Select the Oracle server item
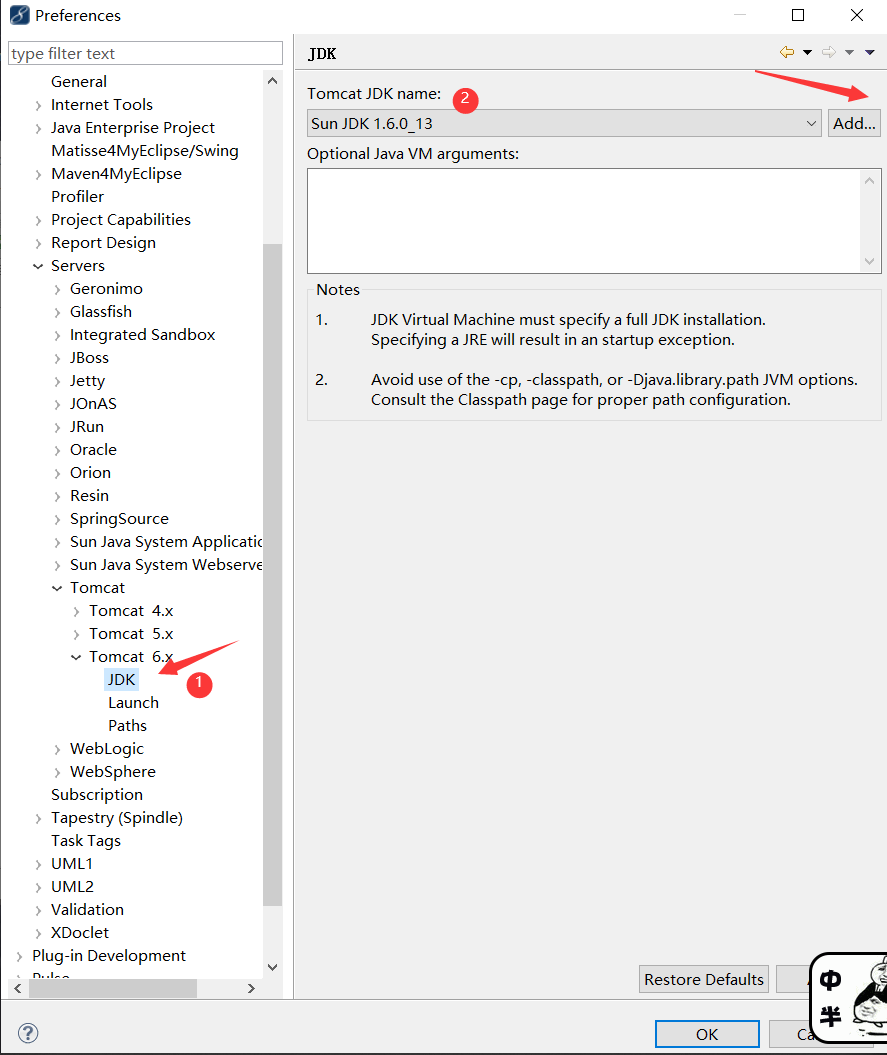The image size is (887, 1055). point(94,449)
